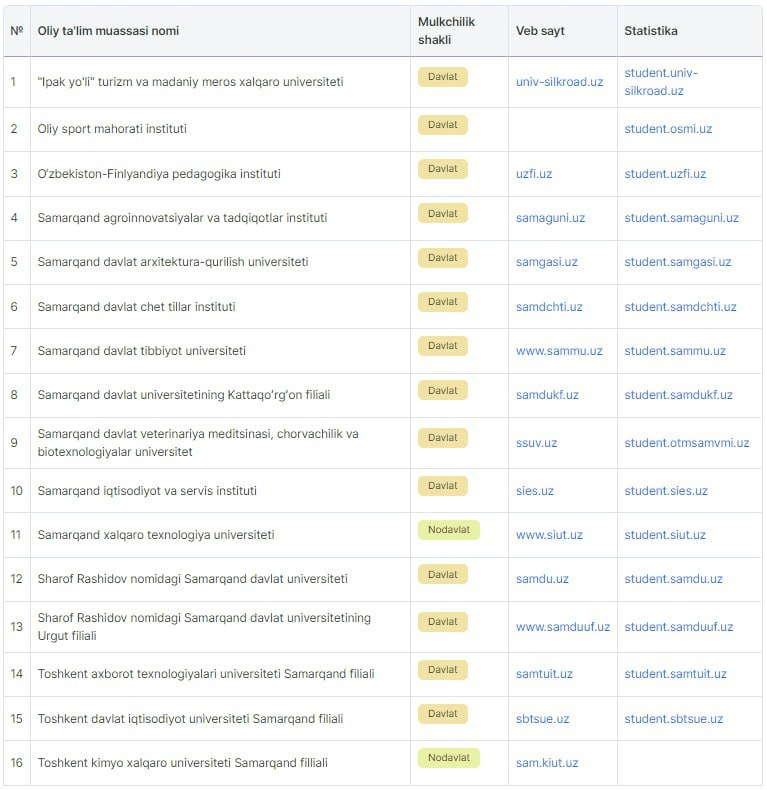Visit the www.samduuf.uz website link

point(562,627)
